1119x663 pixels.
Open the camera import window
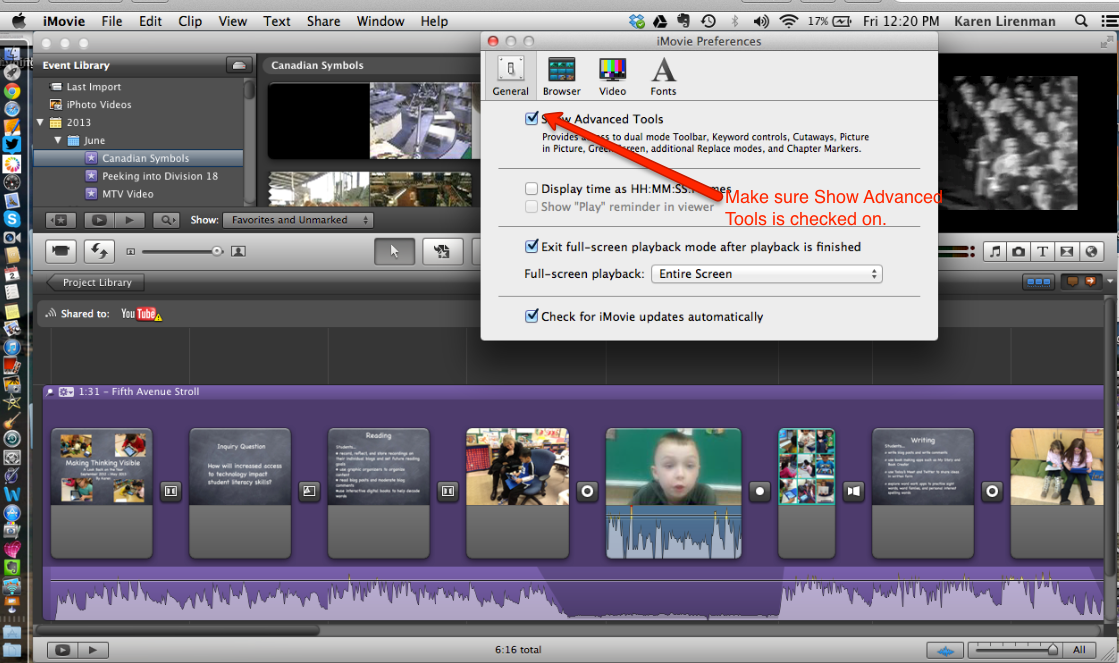point(61,251)
